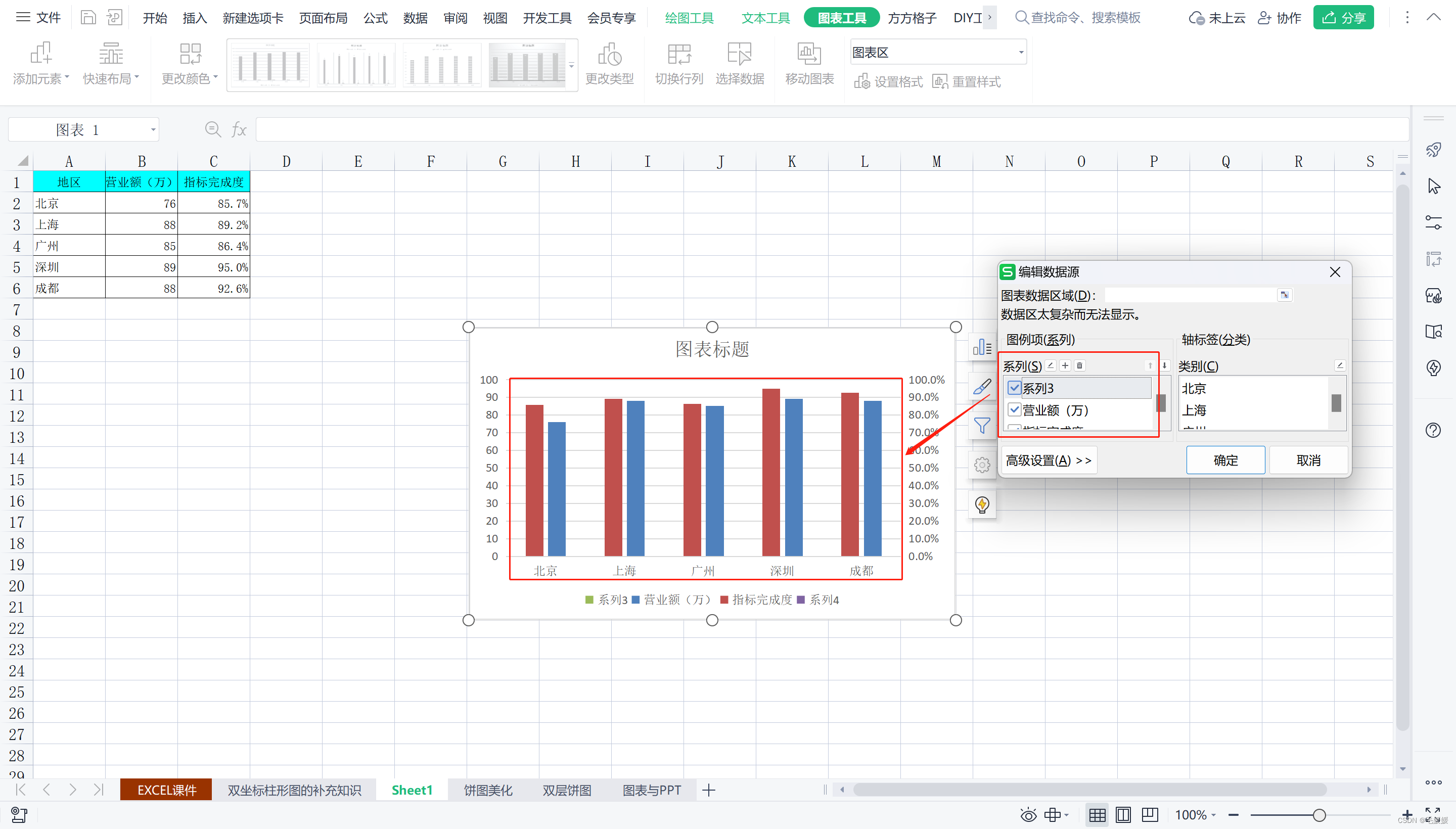The width and height of the screenshot is (1456, 829).
Task: Click the 取消 button in dialog
Action: click(1308, 460)
